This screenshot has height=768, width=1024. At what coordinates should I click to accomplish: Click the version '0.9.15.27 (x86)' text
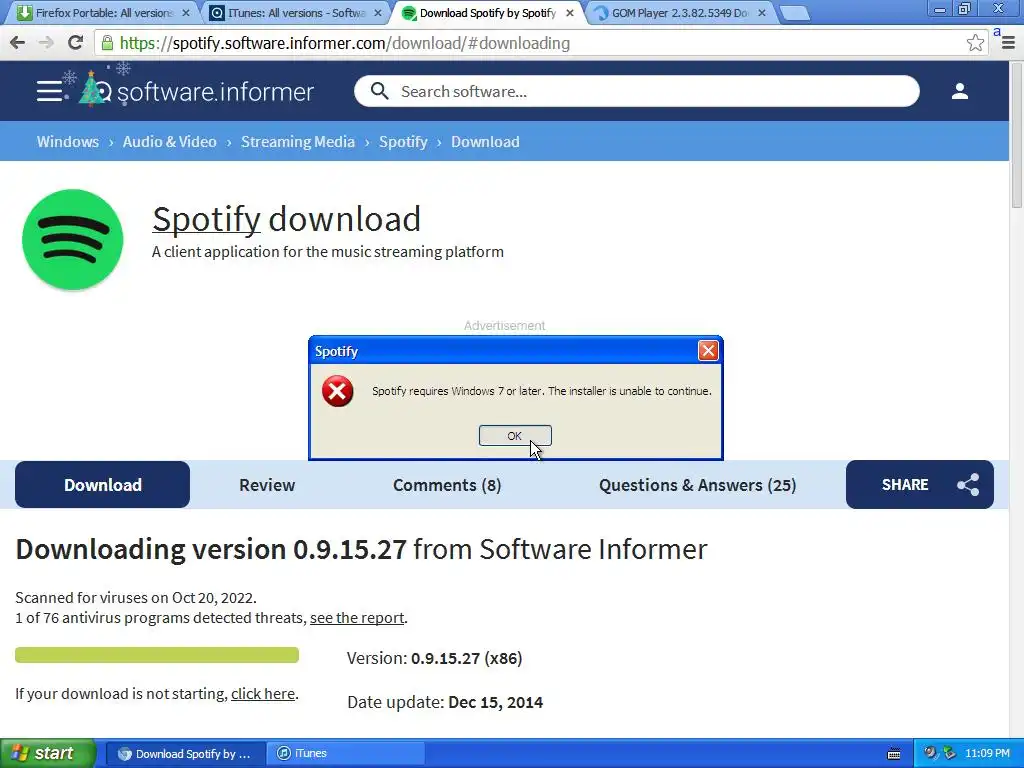pos(466,658)
